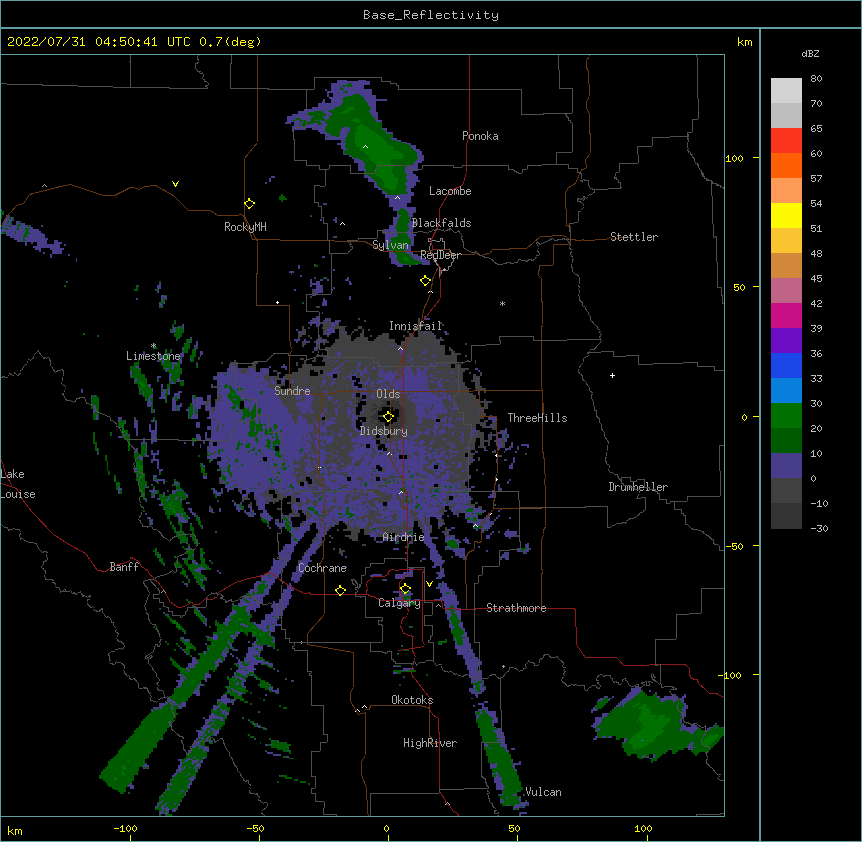Click the Didsbury label
Viewport: 862px width, 842px height.
(384, 431)
